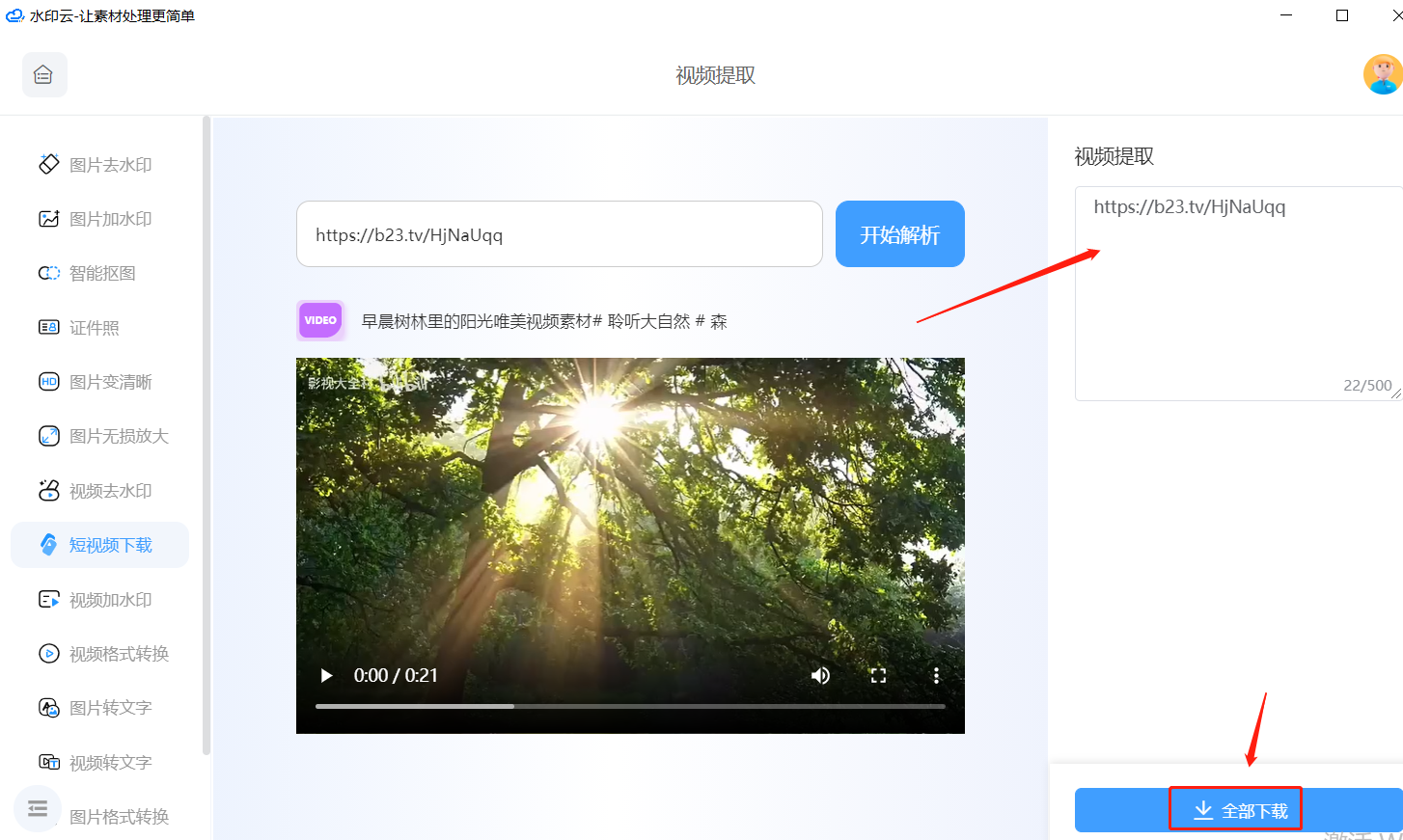Viewport: 1403px width, 840px height.
Task: Click the 视频提取 textarea on right panel
Action: point(1239,293)
